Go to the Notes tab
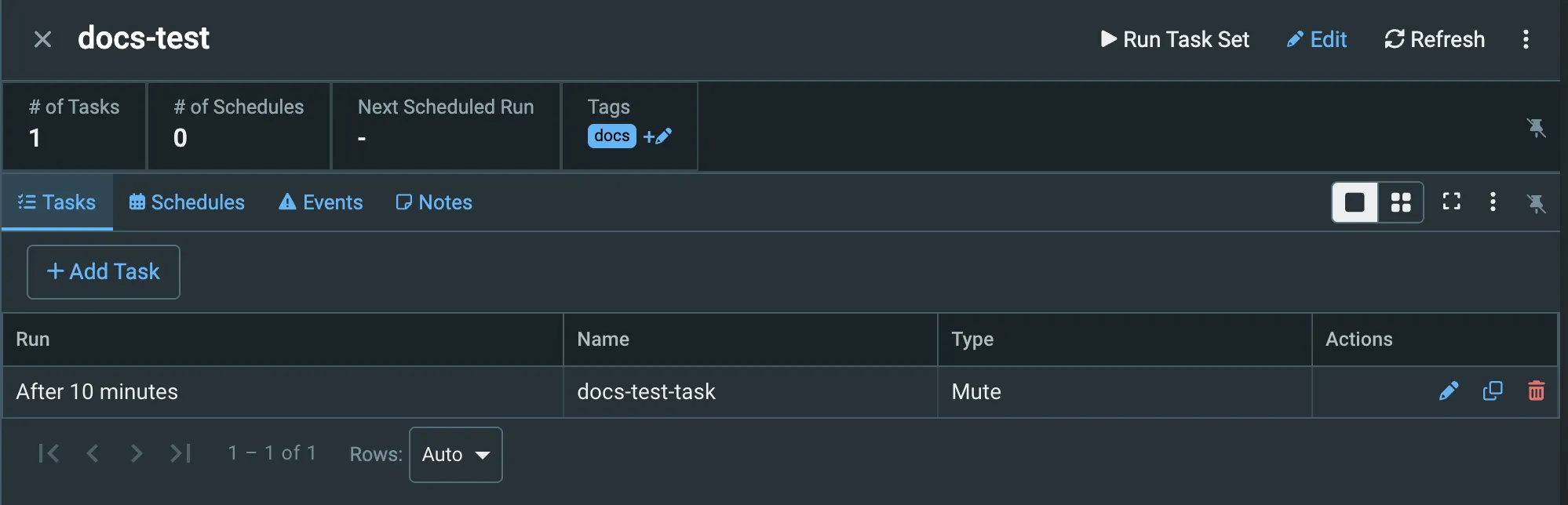Viewport: 1568px width, 505px height. coord(434,202)
